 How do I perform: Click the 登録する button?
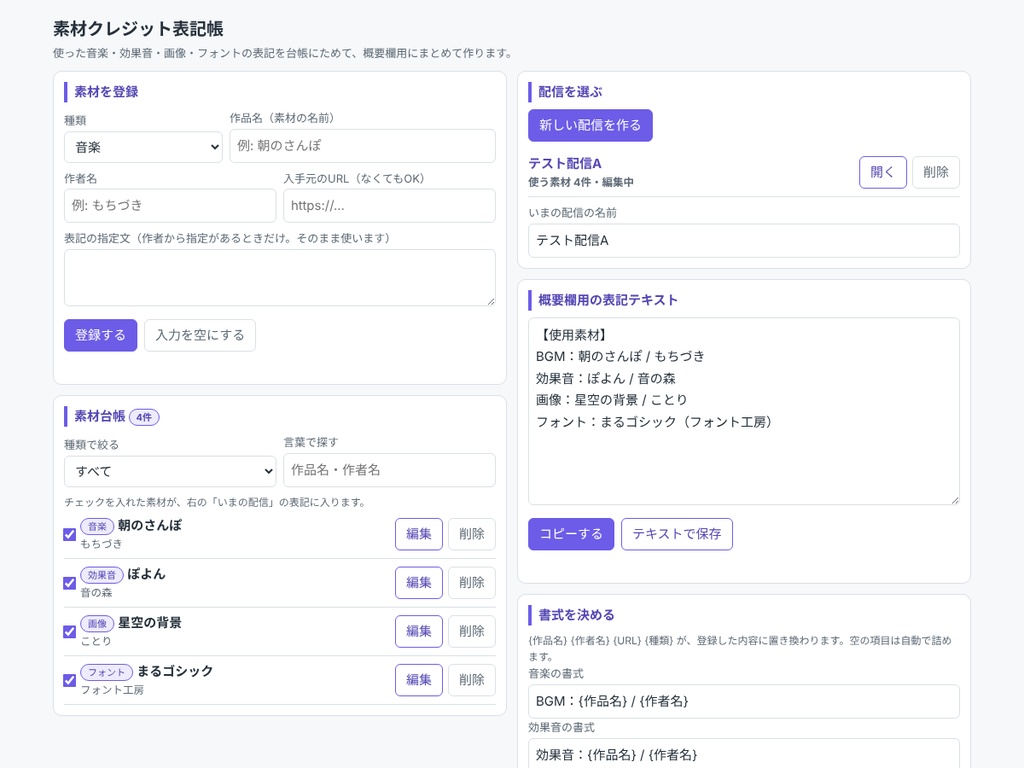click(101, 335)
